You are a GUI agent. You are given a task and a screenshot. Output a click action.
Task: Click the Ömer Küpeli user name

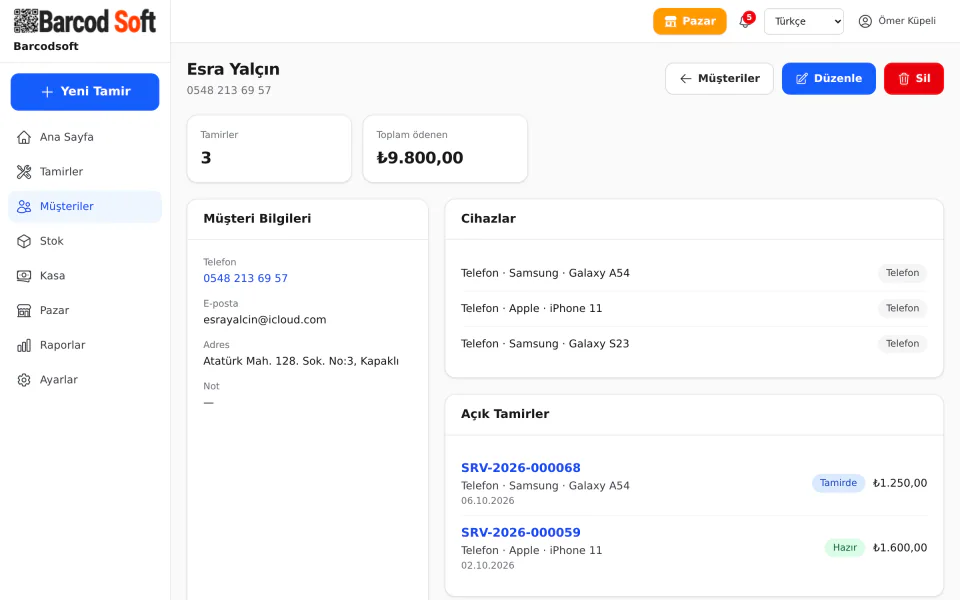907,21
